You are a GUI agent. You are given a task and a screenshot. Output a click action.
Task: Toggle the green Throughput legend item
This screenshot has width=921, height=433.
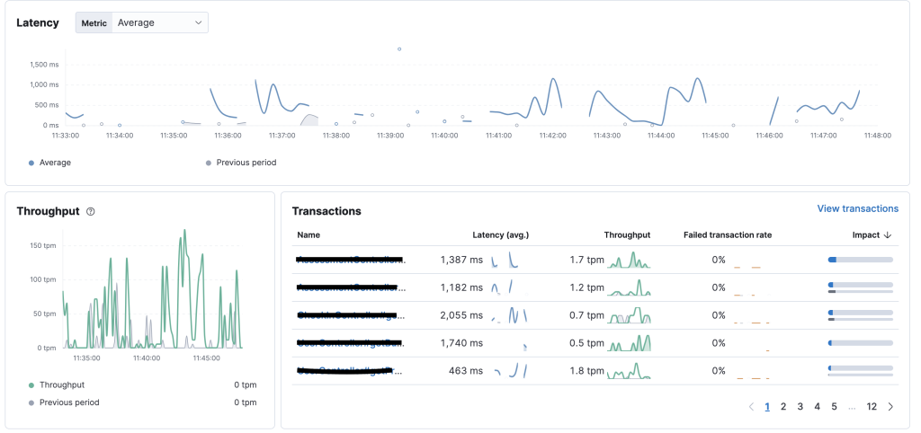(57, 385)
